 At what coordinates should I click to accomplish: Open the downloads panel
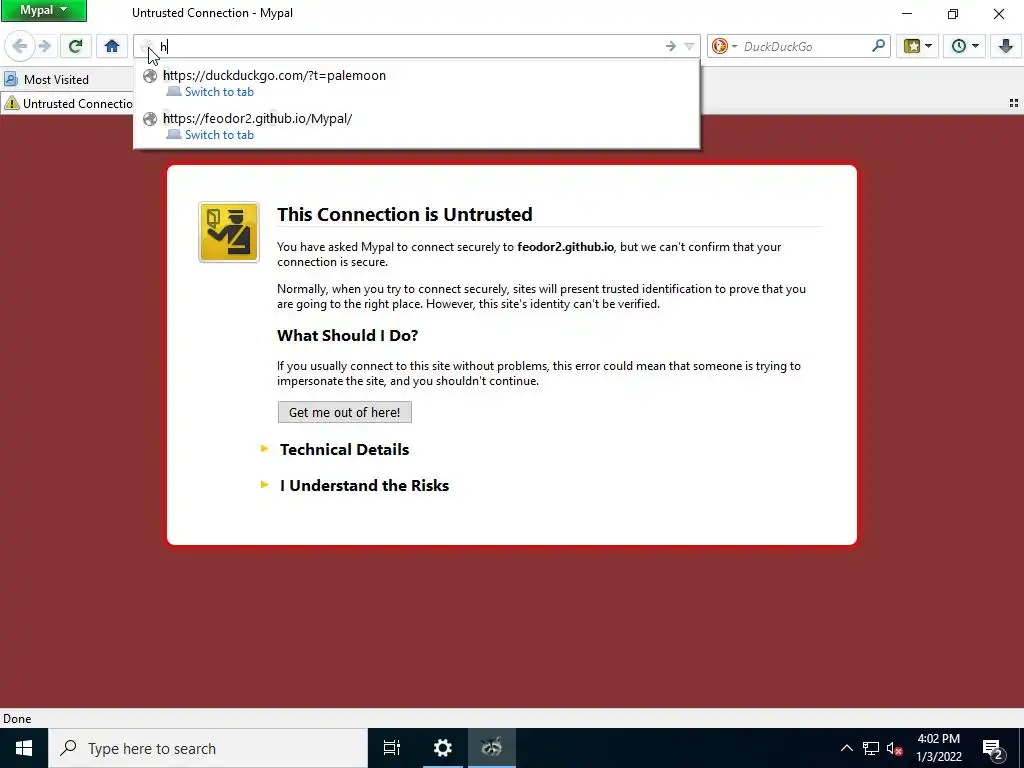(1005, 46)
